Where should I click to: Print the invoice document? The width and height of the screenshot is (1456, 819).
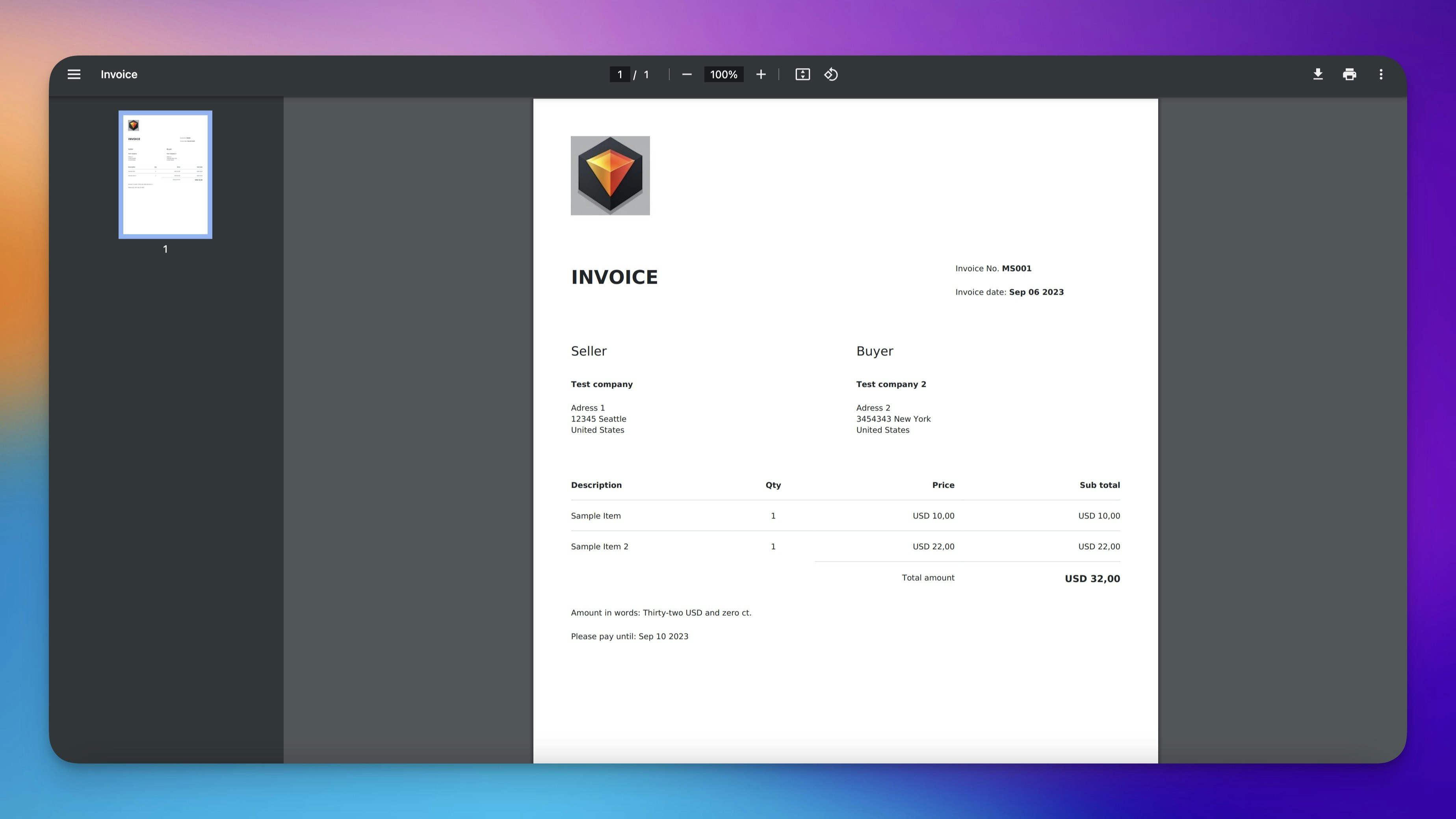click(1349, 74)
